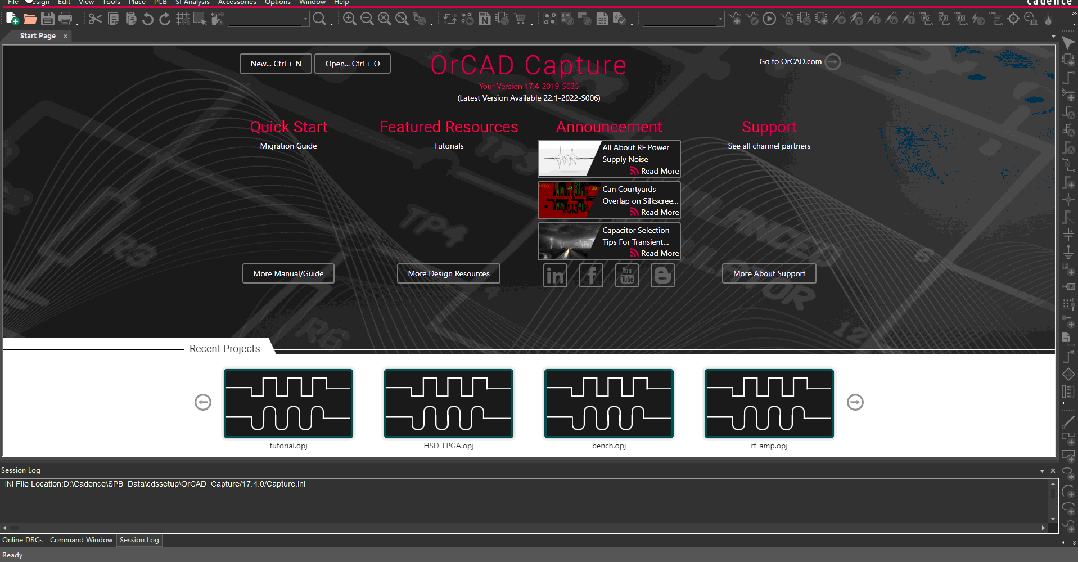Read More on RF Power Supply Noise
This screenshot has height=562, width=1078.
click(660, 171)
